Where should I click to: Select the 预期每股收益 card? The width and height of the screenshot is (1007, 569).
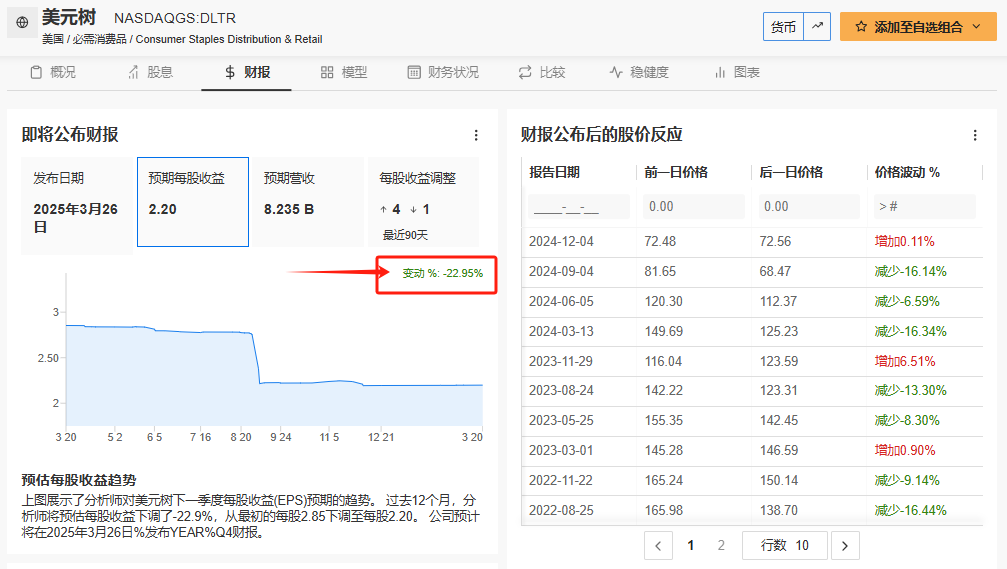pyautogui.click(x=193, y=202)
